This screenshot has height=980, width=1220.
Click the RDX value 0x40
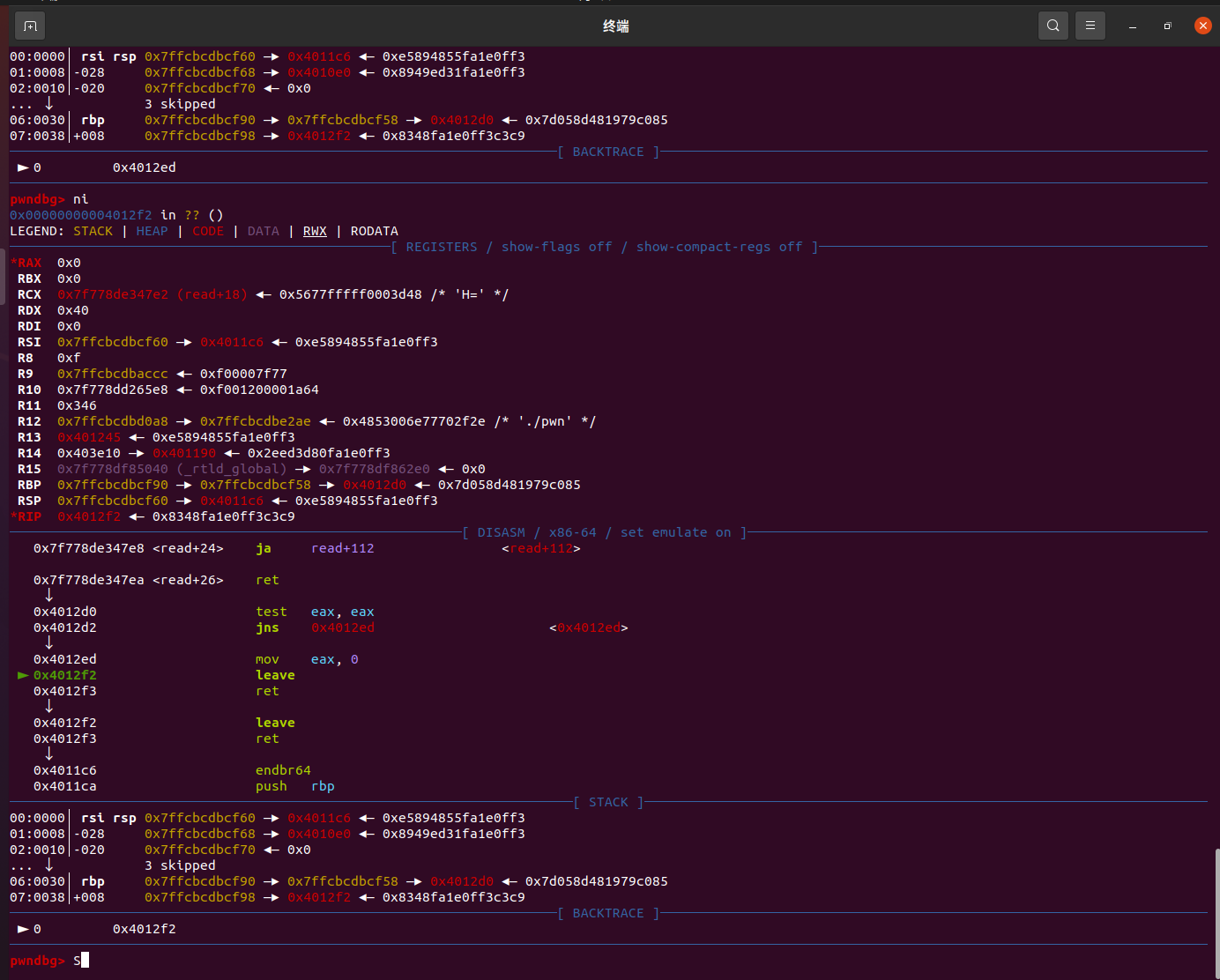click(x=73, y=310)
